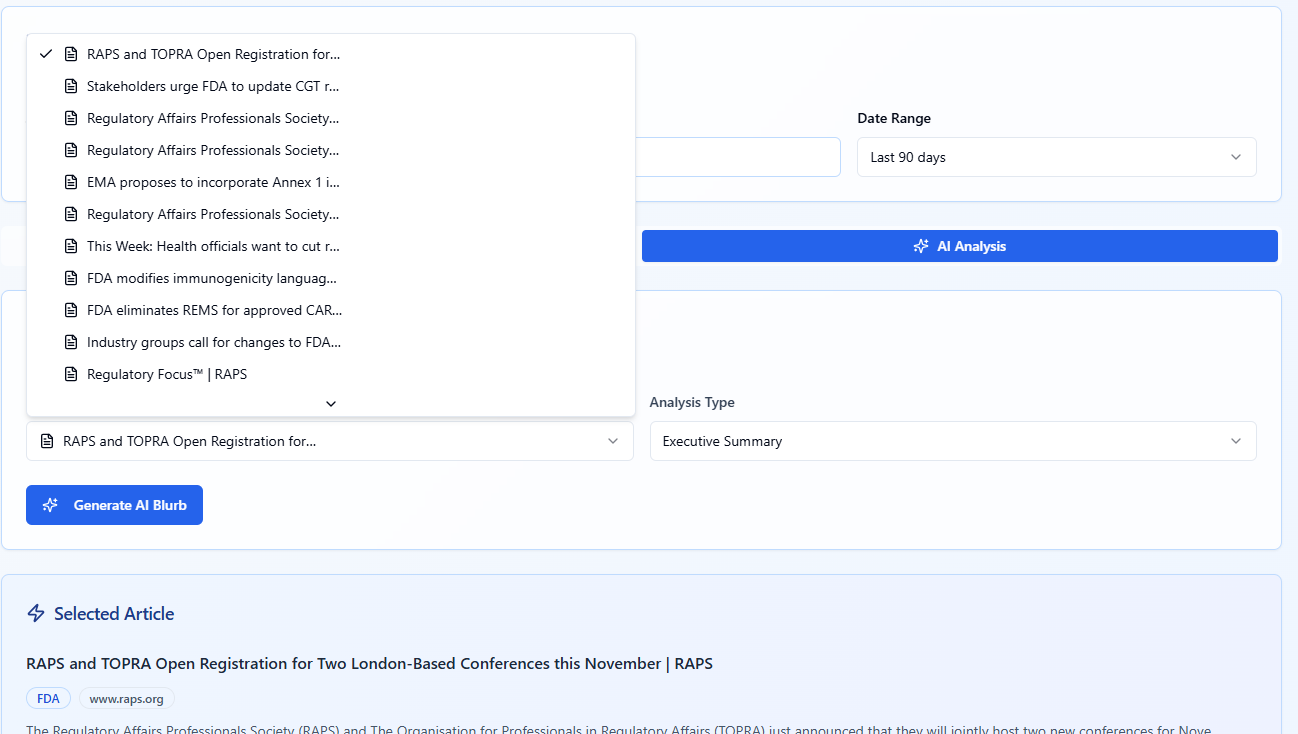Click document icon next to FDA modifies immunogenicity item
Image resolution: width=1298 pixels, height=734 pixels.
pos(71,278)
